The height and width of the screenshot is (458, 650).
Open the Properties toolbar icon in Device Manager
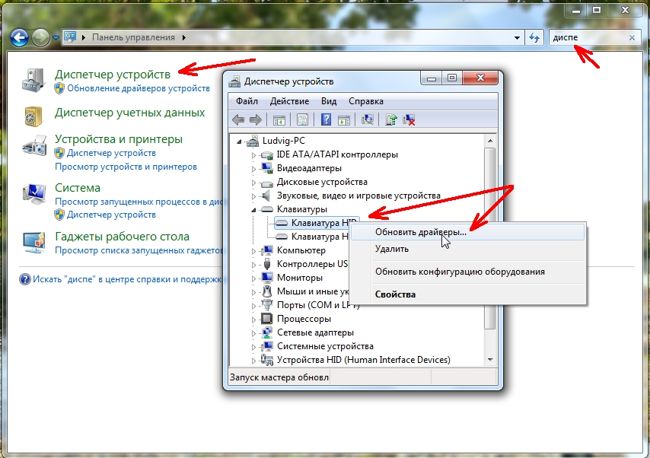click(x=303, y=120)
